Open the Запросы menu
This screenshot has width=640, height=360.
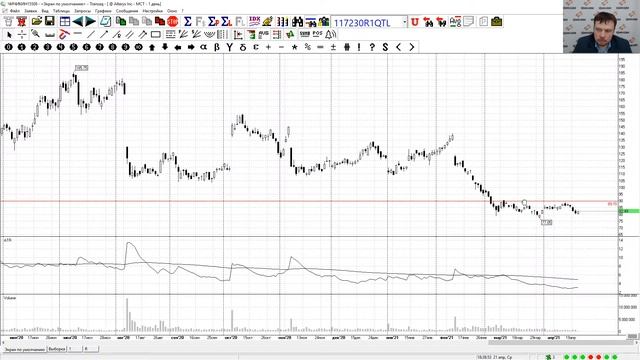click(x=82, y=11)
